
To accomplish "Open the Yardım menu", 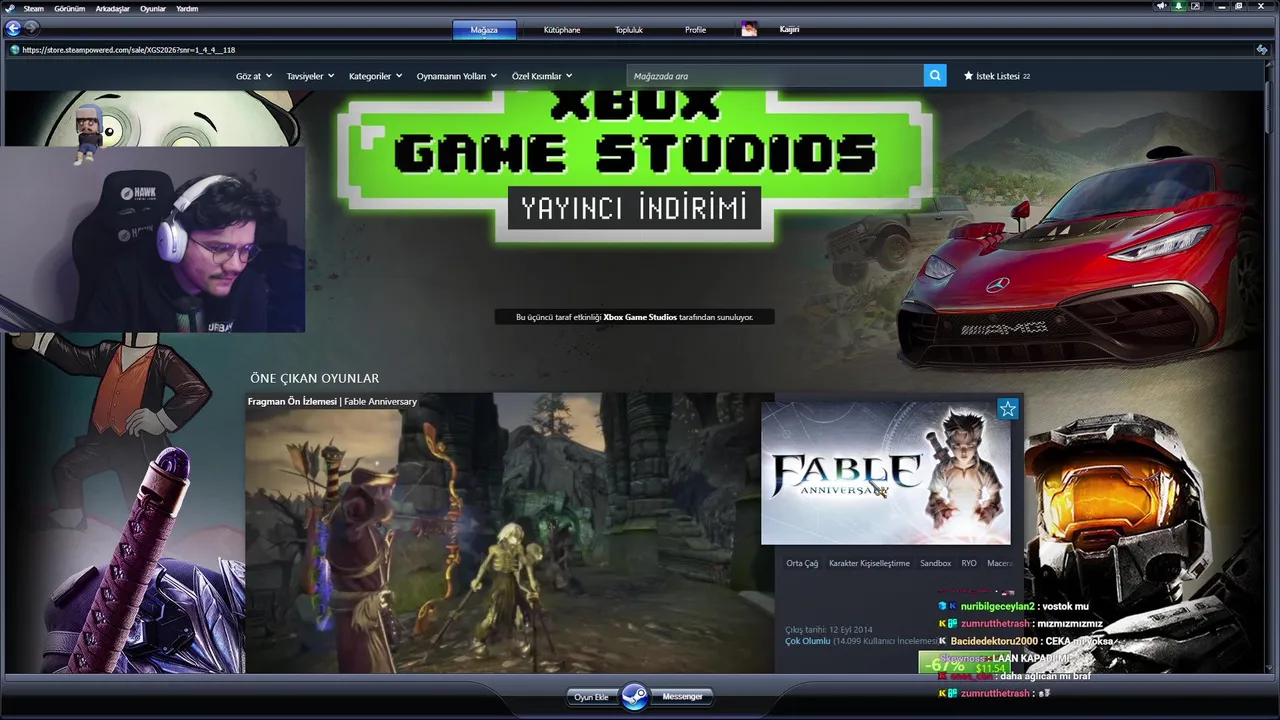I will click(187, 8).
